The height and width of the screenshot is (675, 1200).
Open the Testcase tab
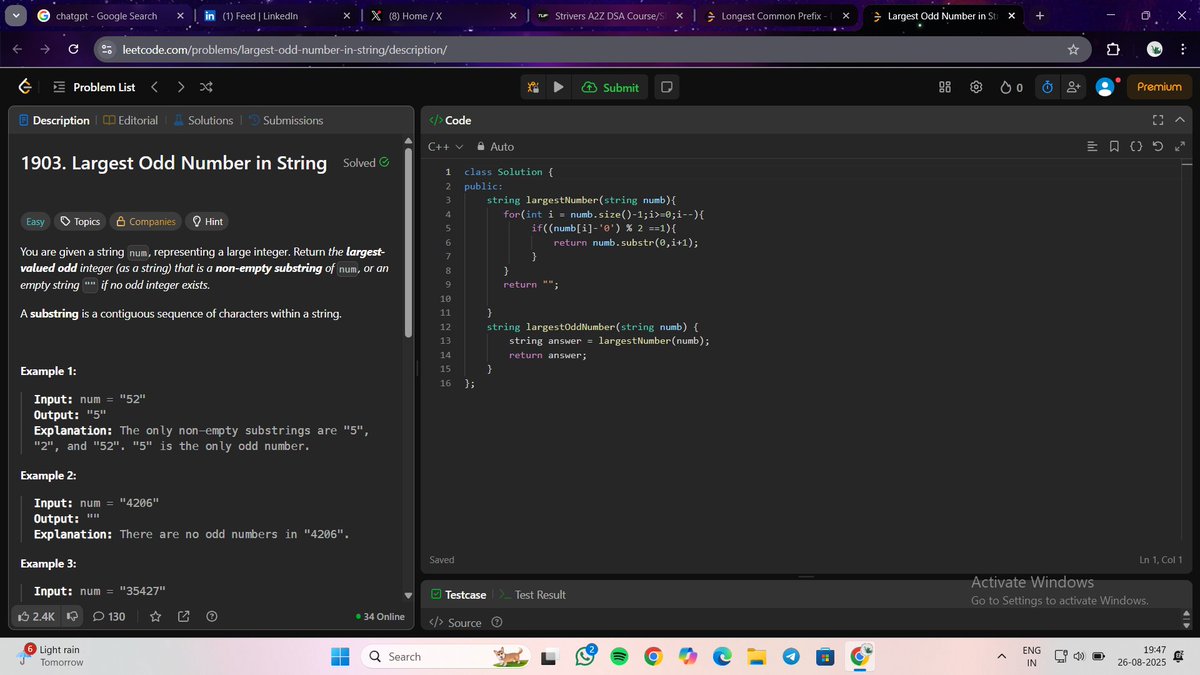[458, 594]
